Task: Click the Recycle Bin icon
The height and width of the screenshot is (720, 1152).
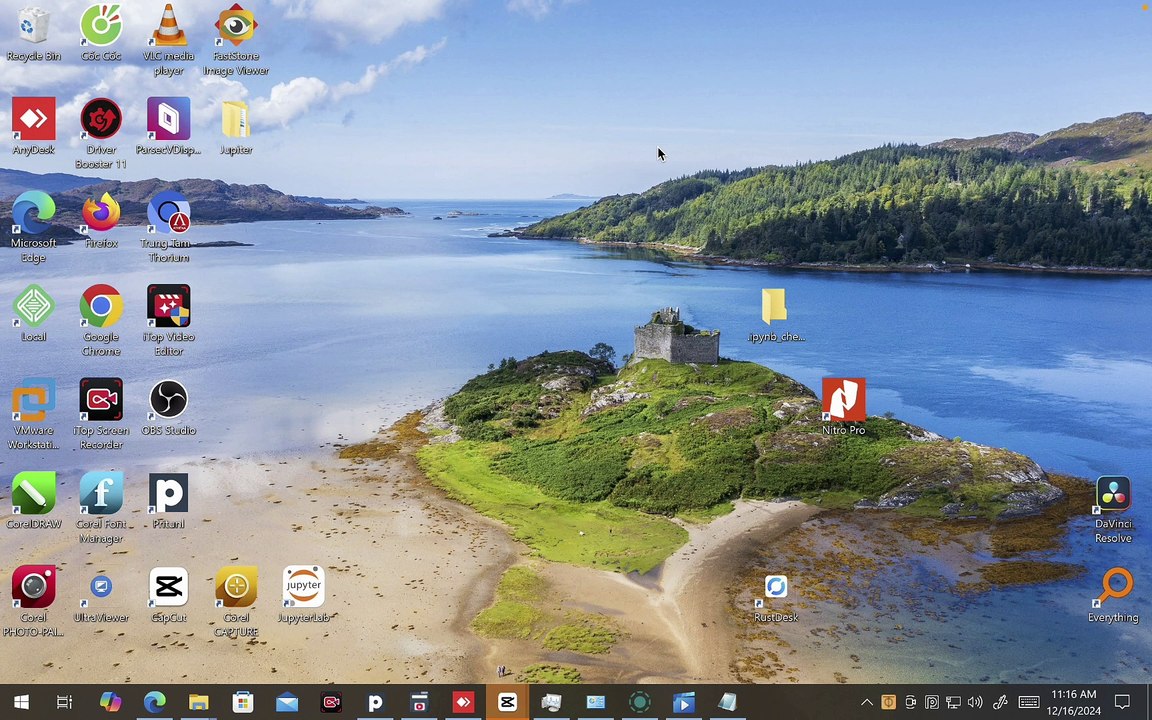Action: point(34,30)
